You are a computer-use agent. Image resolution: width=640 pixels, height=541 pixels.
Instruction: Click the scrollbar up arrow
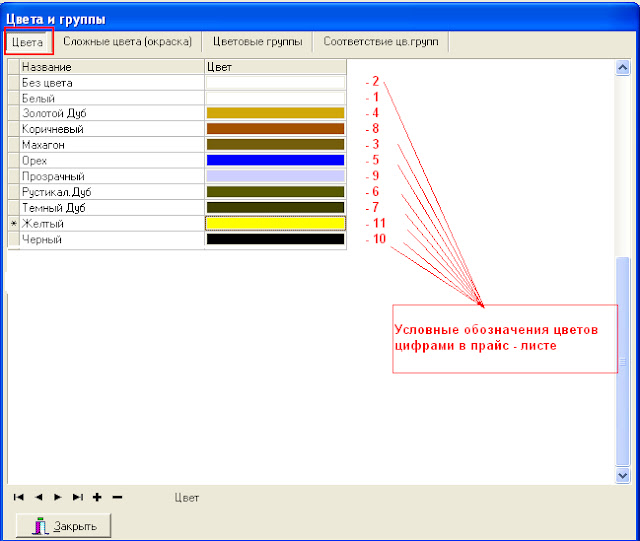622,67
